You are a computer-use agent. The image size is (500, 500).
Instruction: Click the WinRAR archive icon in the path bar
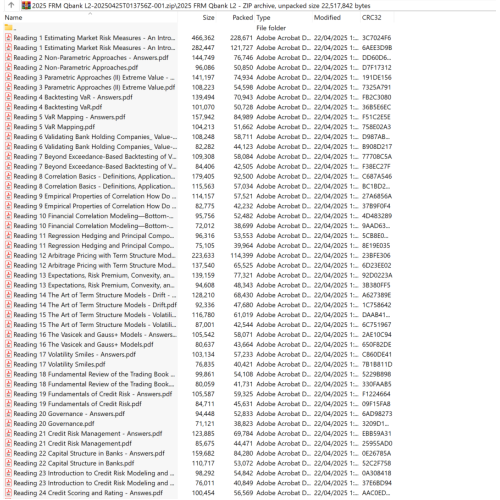[26, 5]
